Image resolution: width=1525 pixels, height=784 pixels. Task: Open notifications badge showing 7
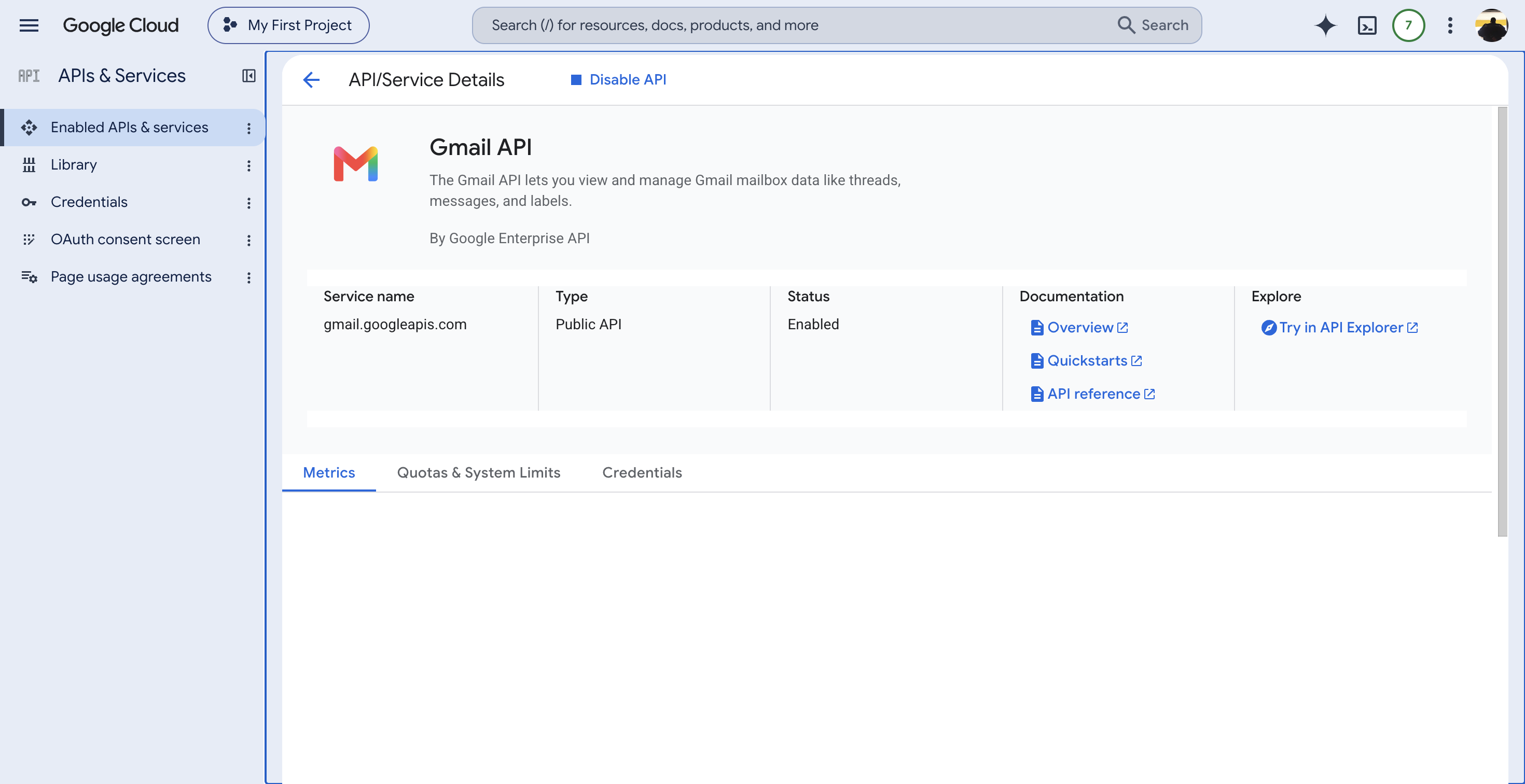click(x=1408, y=25)
